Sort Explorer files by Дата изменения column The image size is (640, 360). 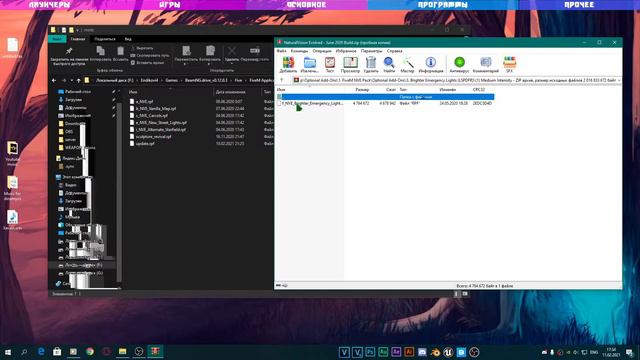230,92
